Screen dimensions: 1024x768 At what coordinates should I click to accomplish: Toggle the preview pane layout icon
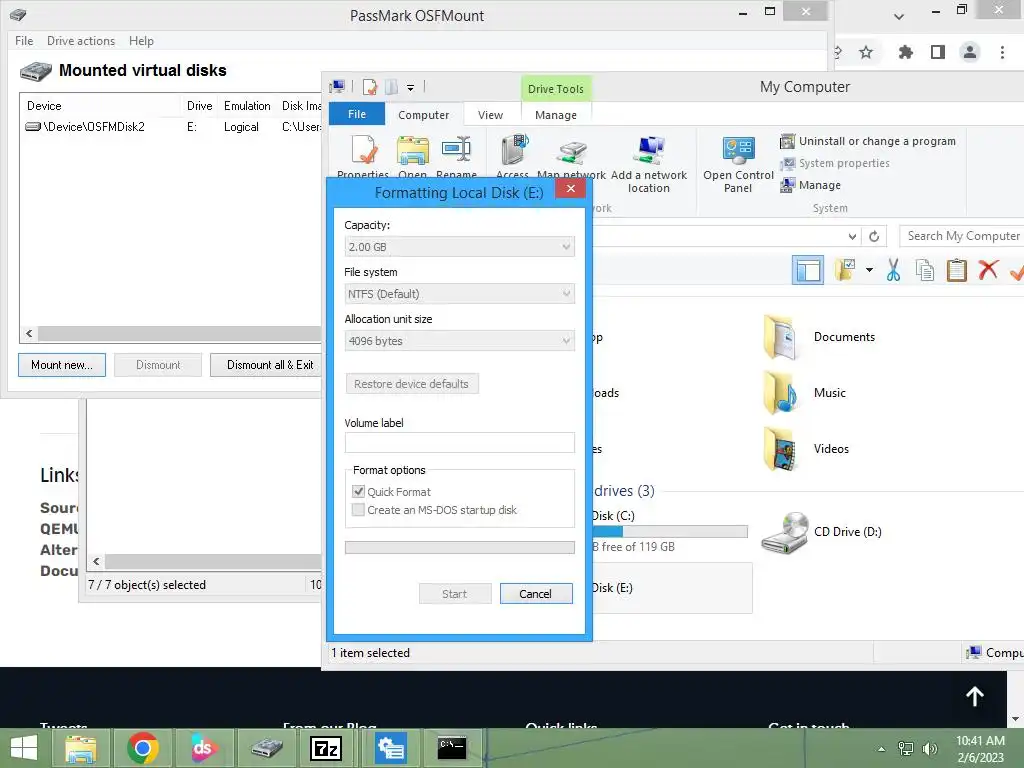click(808, 270)
